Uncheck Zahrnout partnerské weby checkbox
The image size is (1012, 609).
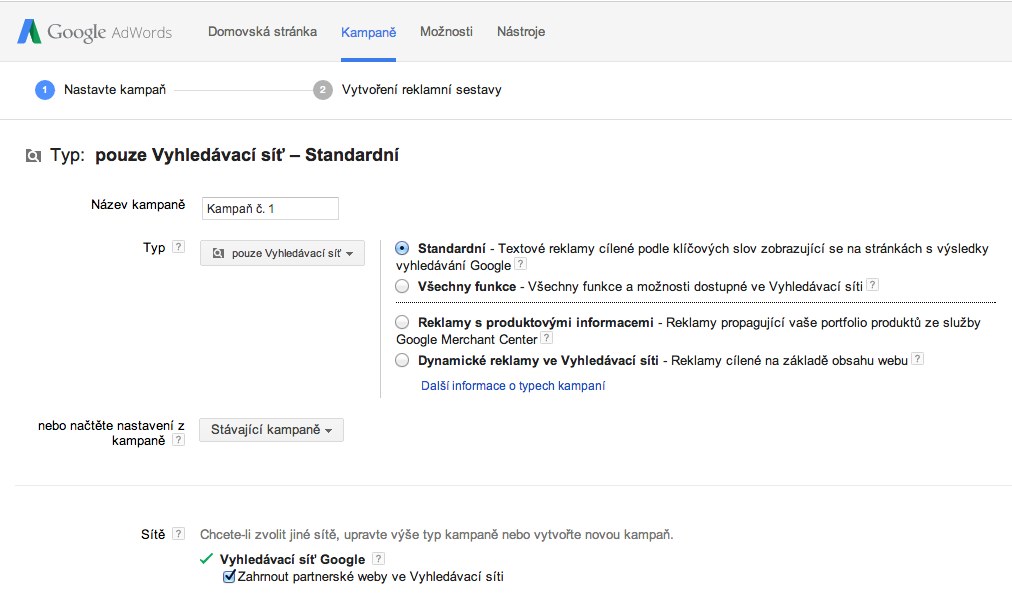pos(229,576)
